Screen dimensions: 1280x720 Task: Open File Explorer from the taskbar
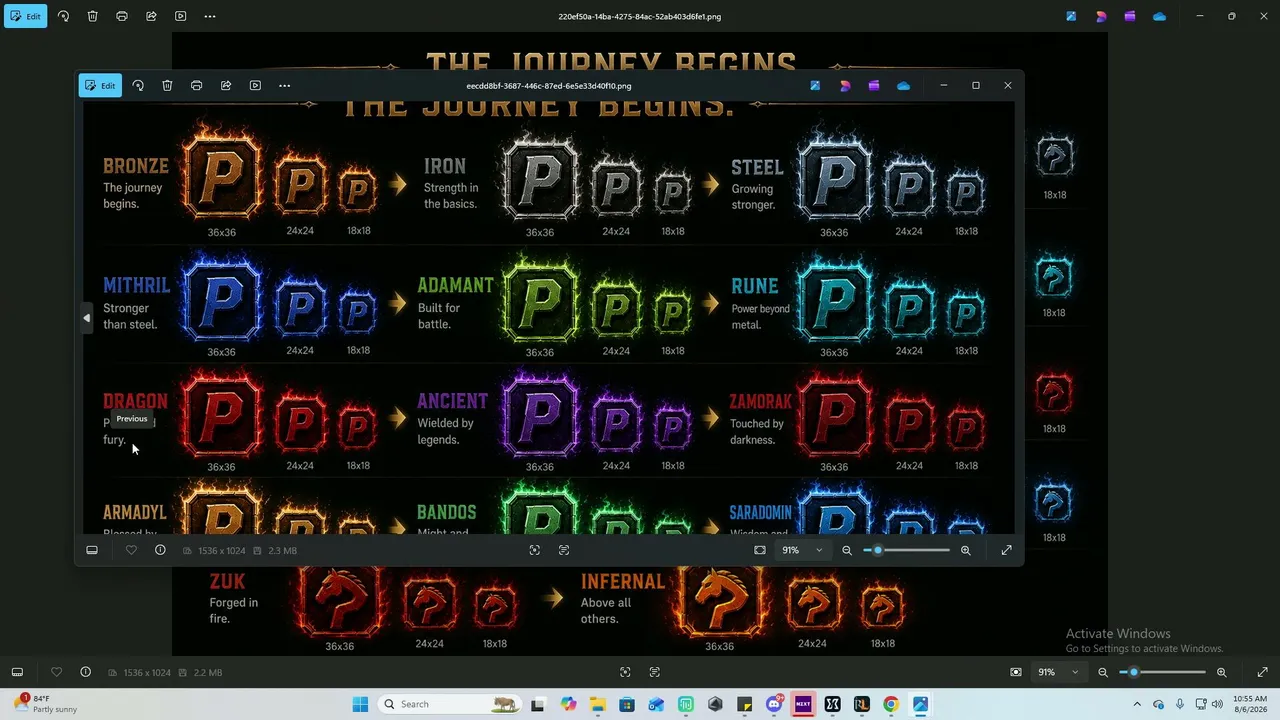[597, 704]
